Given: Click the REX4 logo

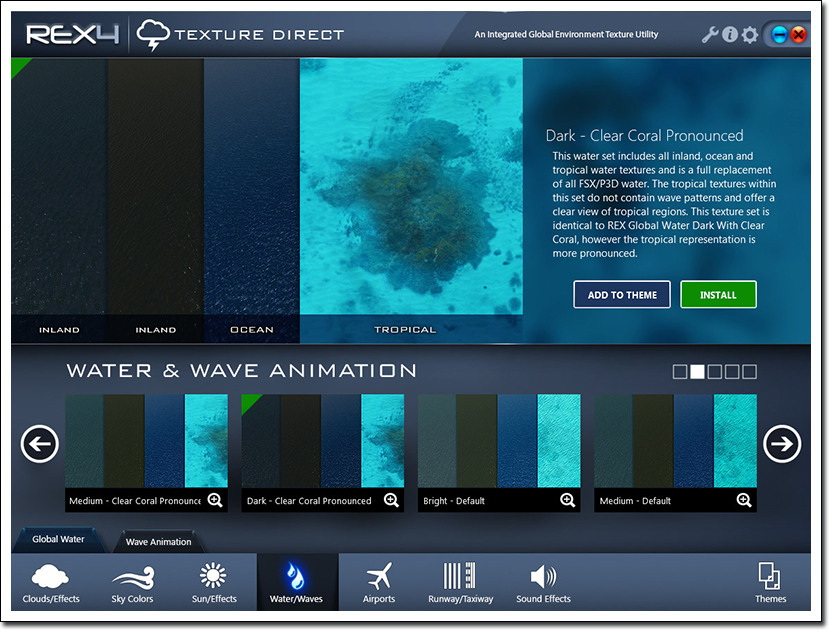Looking at the screenshot, I should click(x=73, y=34).
